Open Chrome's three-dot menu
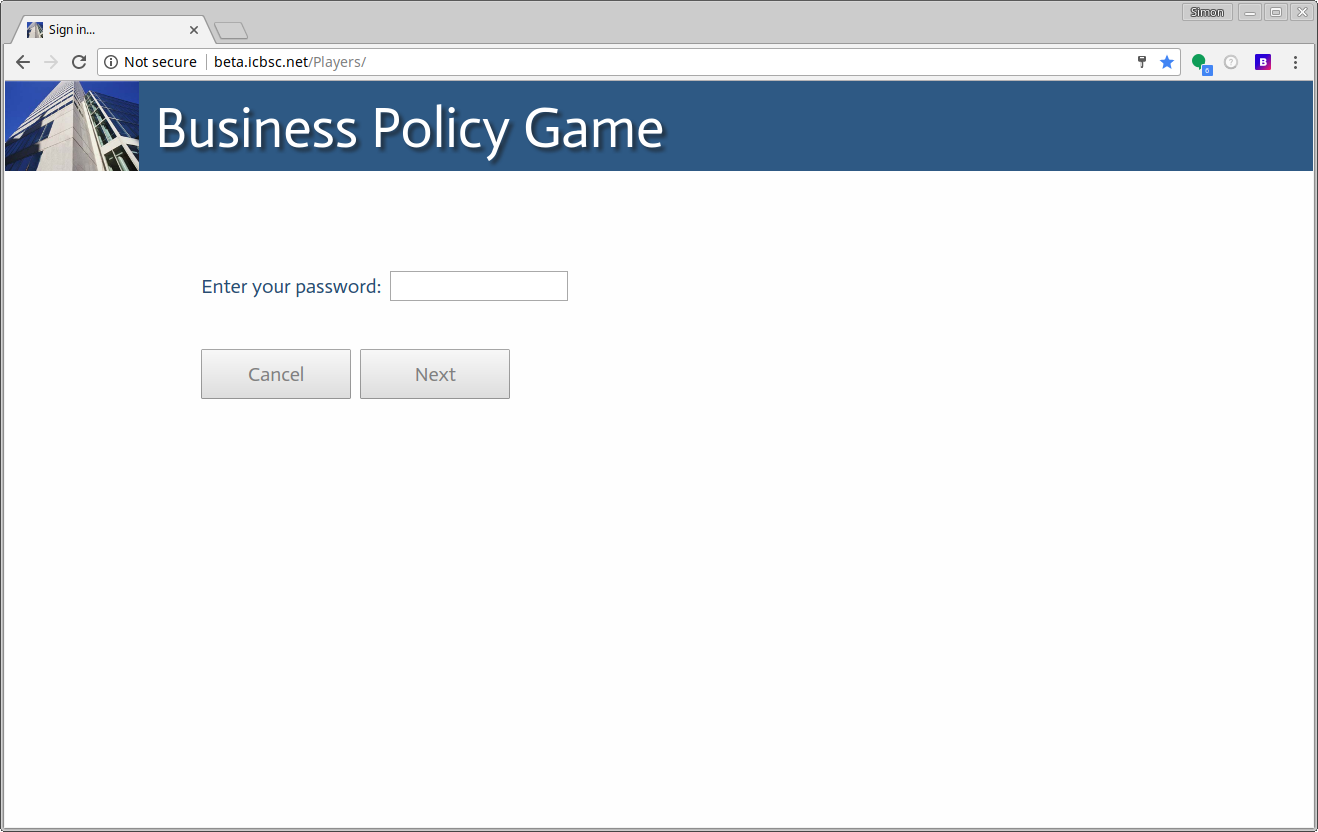The width and height of the screenshot is (1318, 832). click(x=1295, y=62)
